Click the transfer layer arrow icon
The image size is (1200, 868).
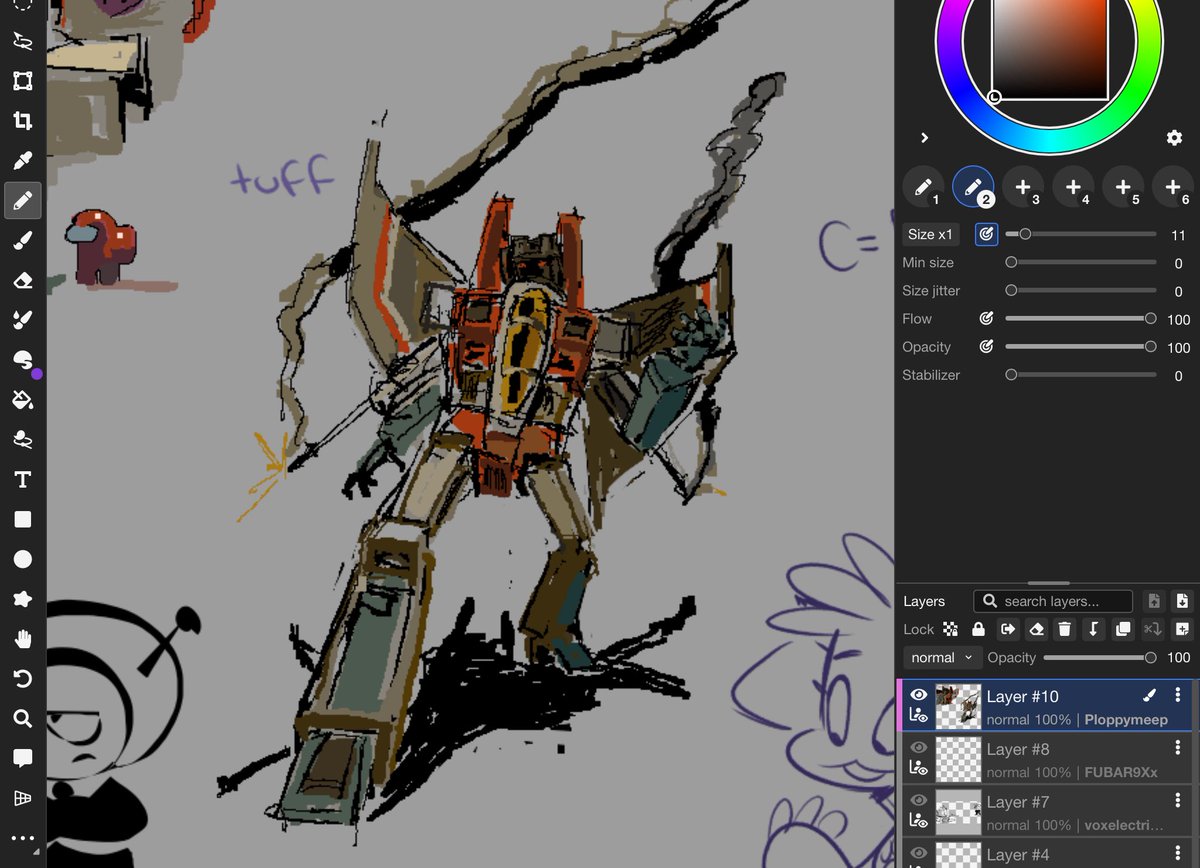click(x=1008, y=629)
